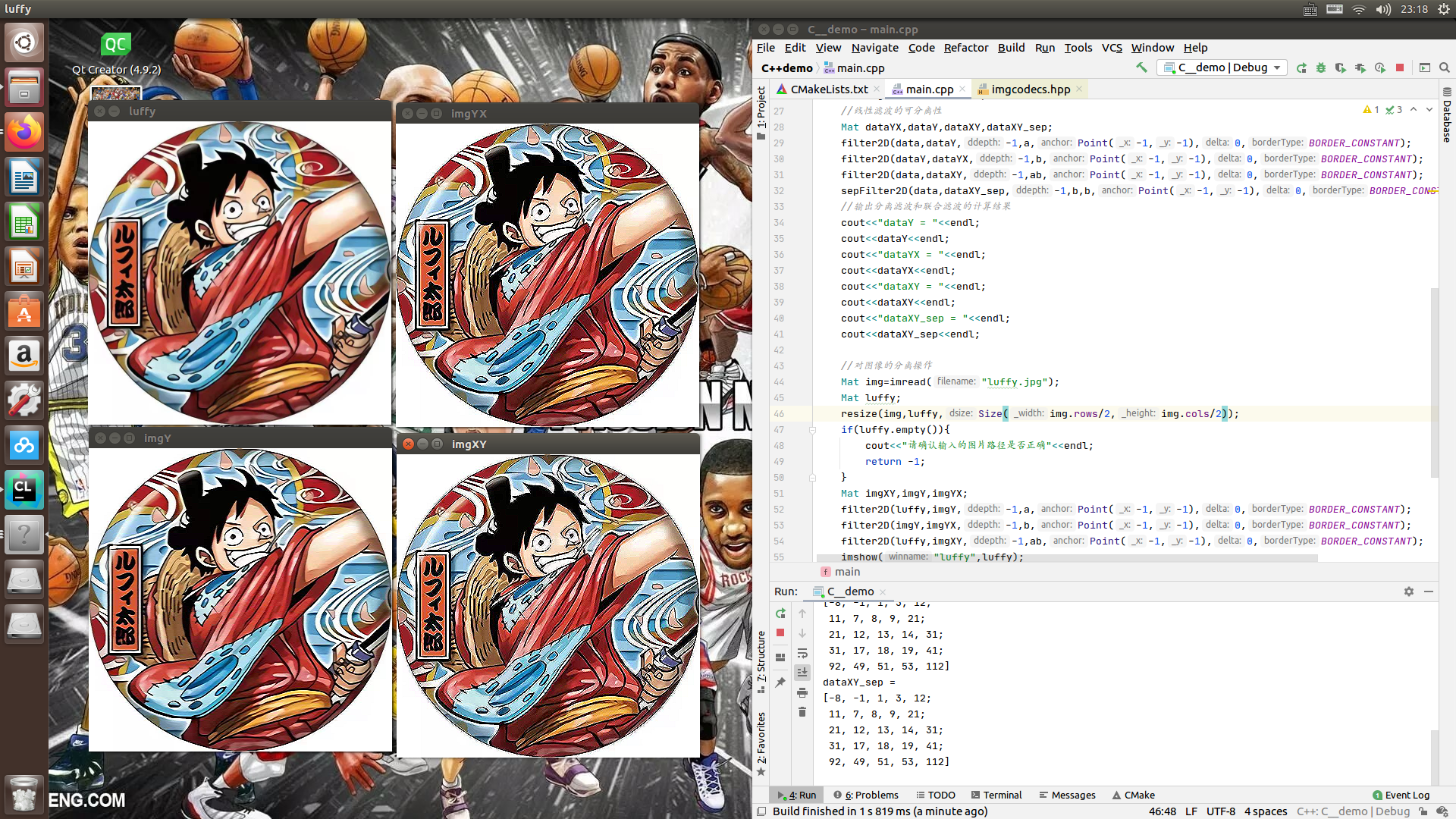
Task: Open the Navigate menu
Action: coord(874,48)
